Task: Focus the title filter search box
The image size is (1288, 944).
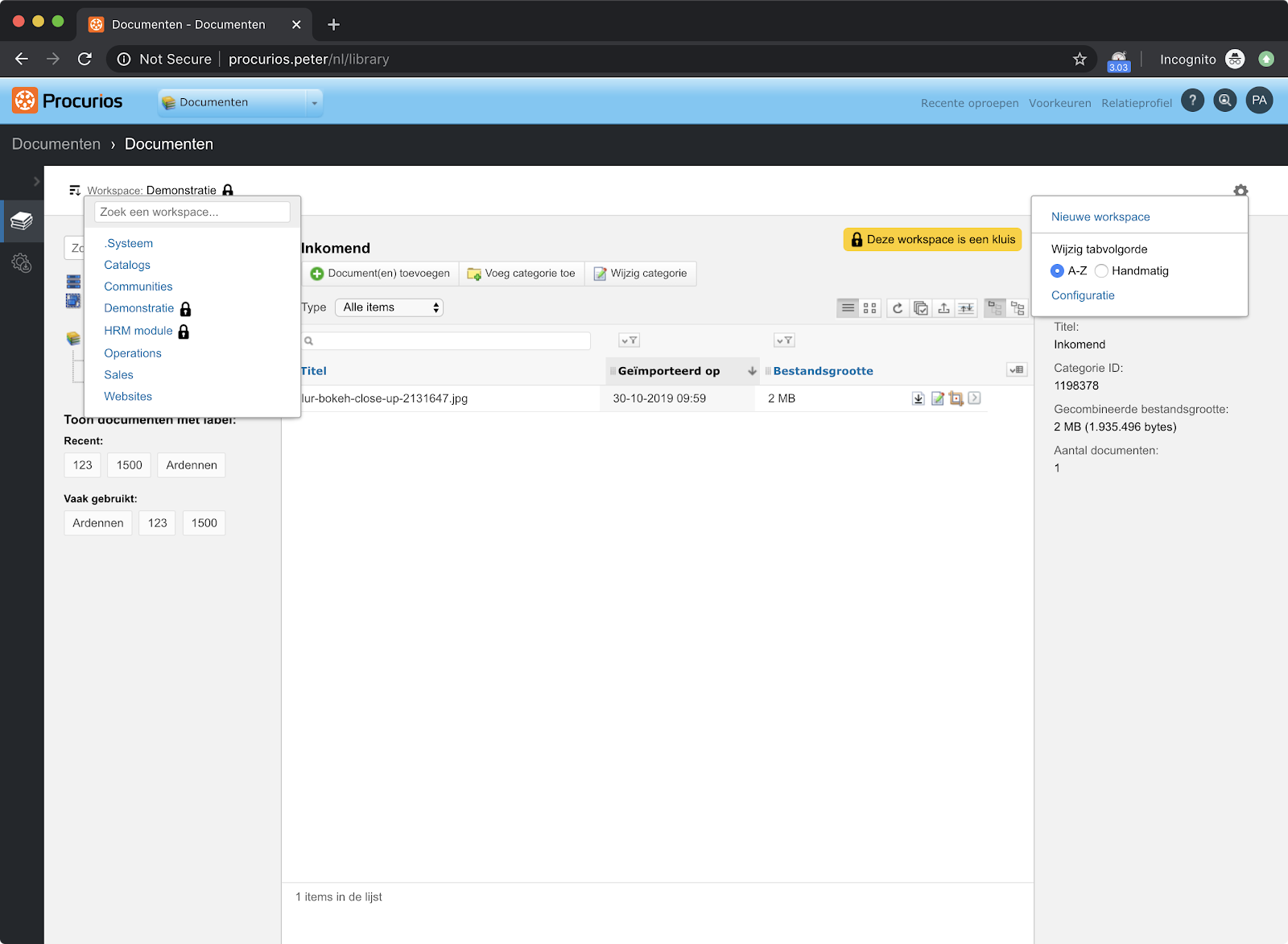Action: point(446,340)
